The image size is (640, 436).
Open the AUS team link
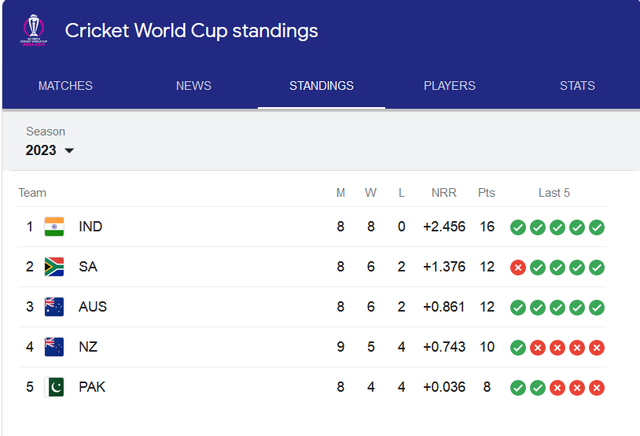[x=93, y=307]
